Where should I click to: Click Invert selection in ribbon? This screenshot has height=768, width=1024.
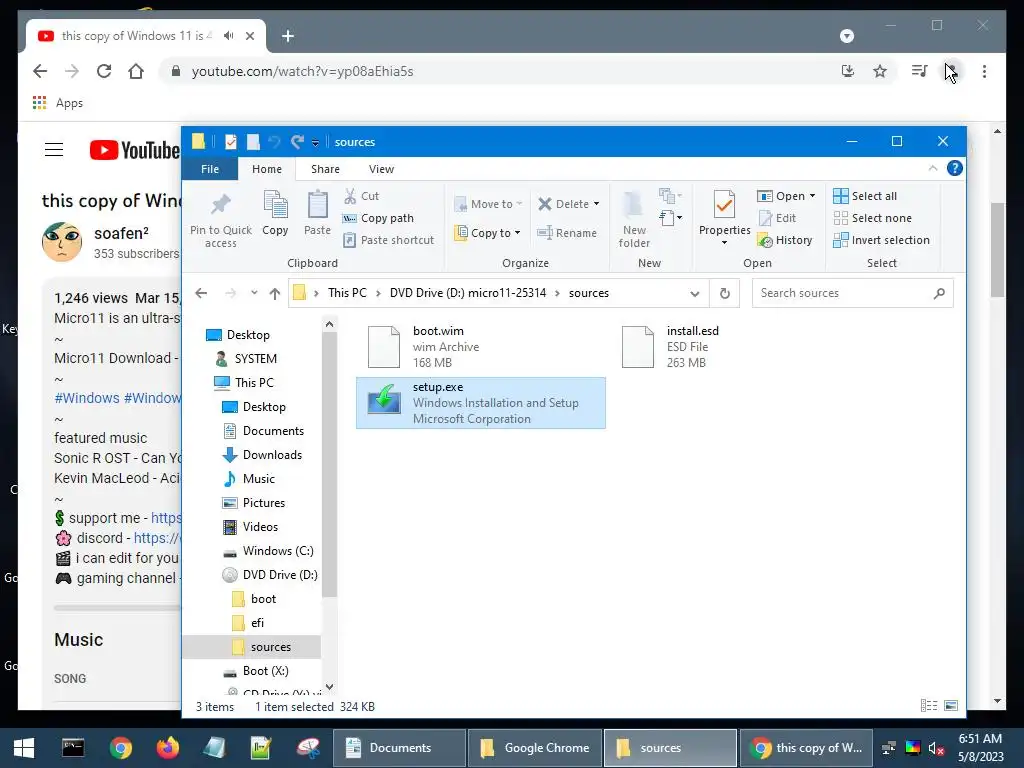click(x=882, y=240)
